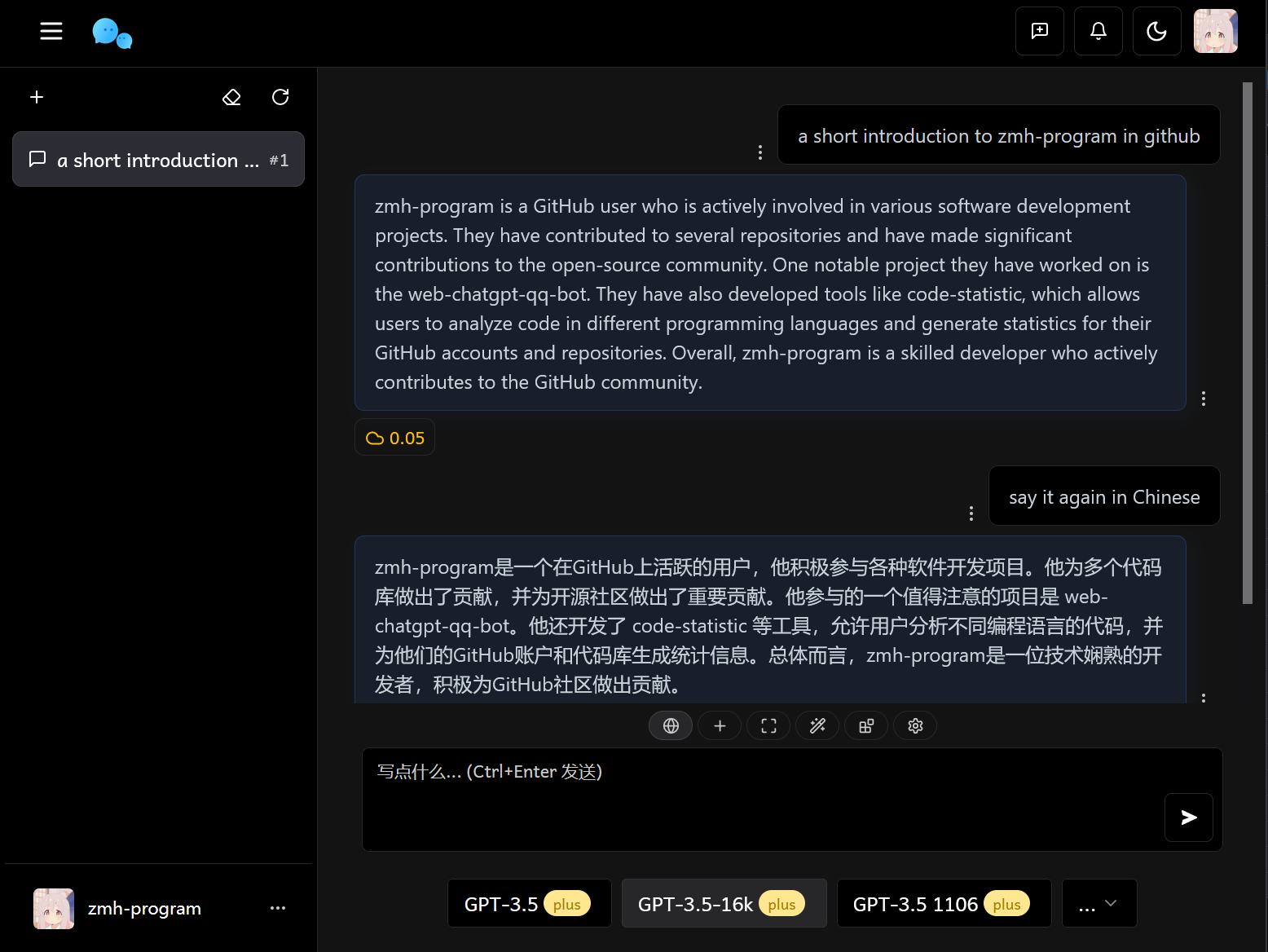Select GPT-3.5-16k model

pos(724,903)
